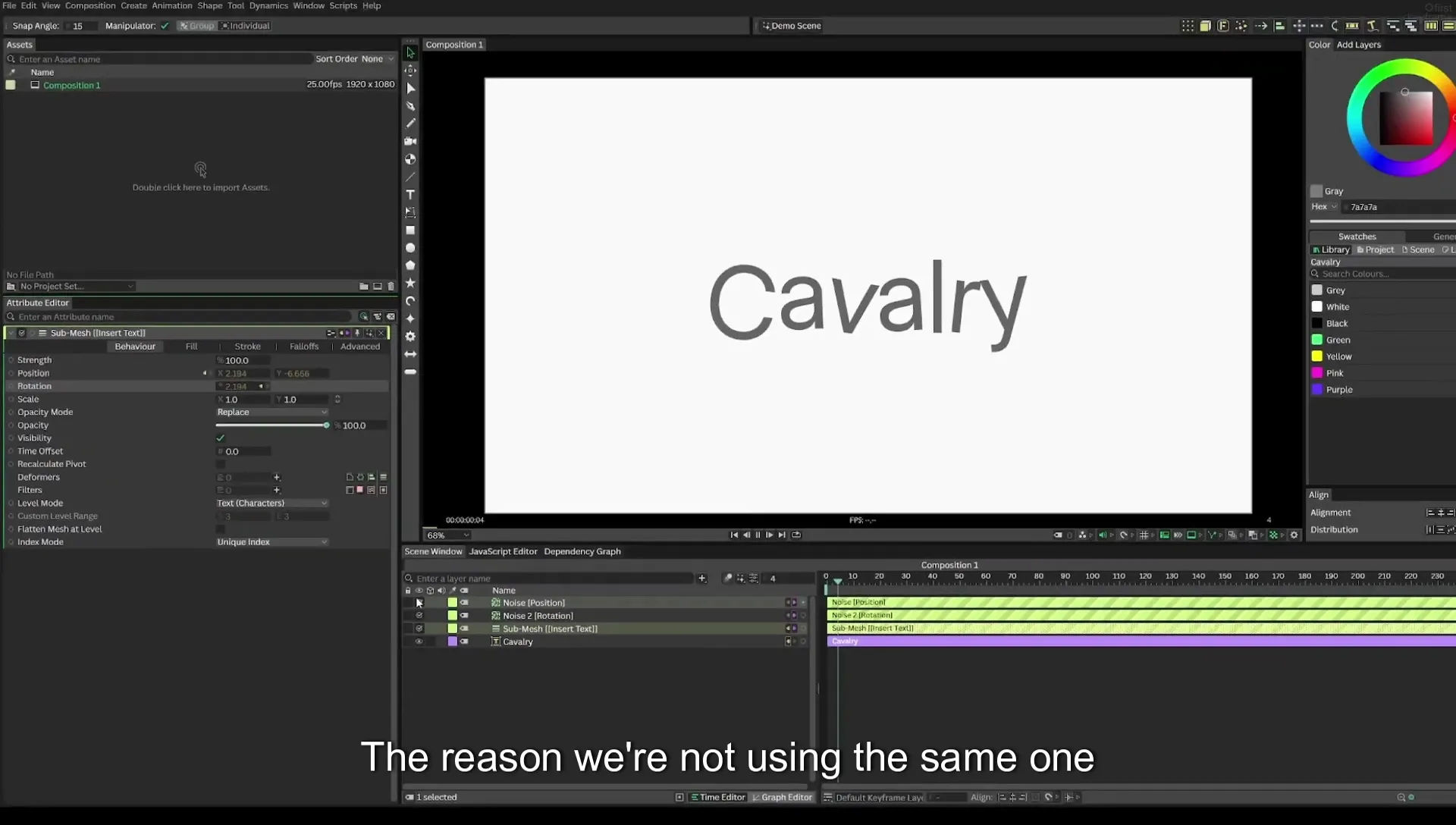
Task: Select the Text tool
Action: click(x=410, y=195)
